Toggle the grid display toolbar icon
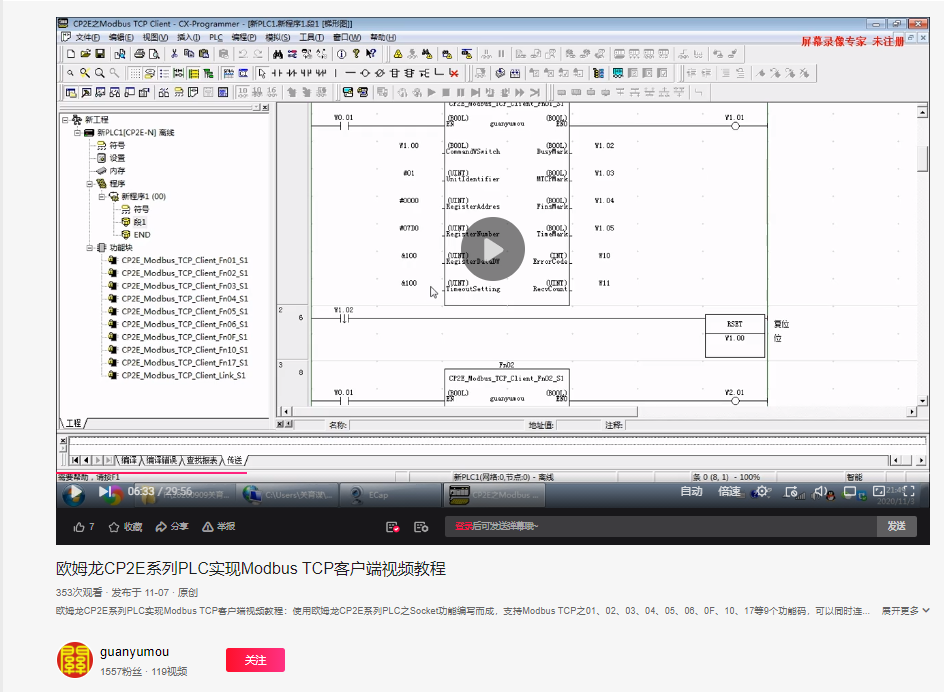 coord(135,73)
